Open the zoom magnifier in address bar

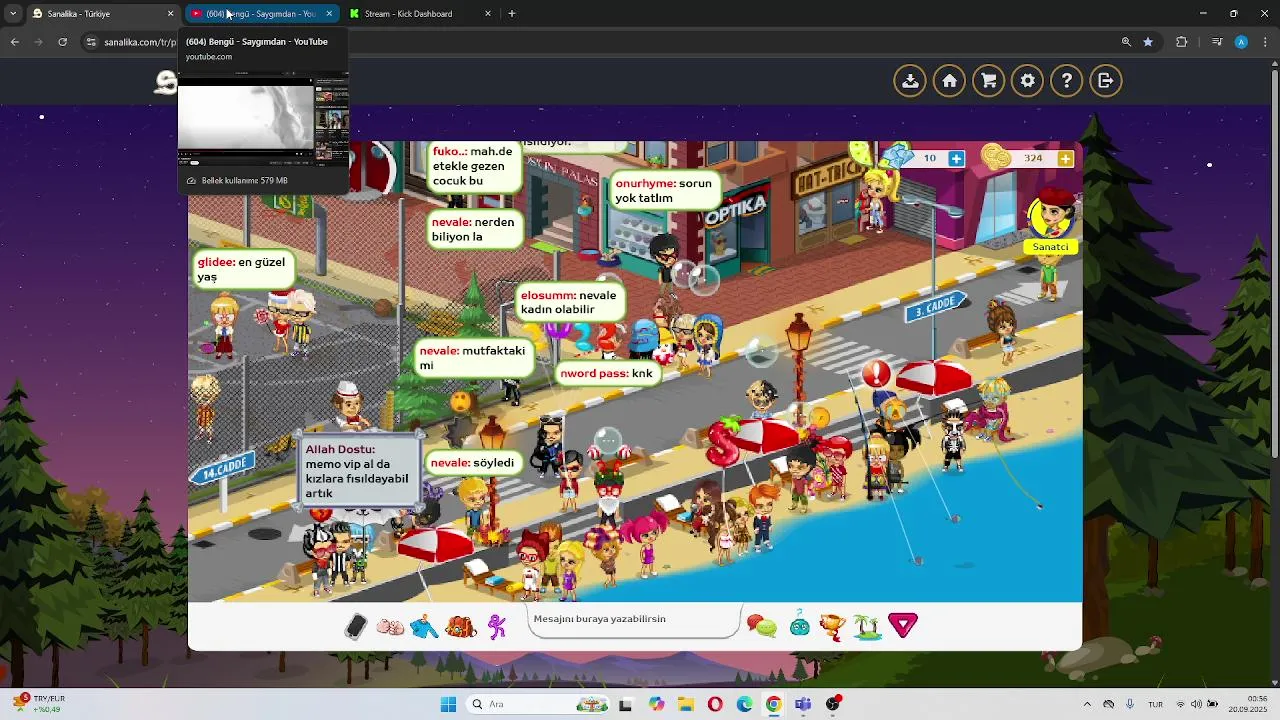1126,42
